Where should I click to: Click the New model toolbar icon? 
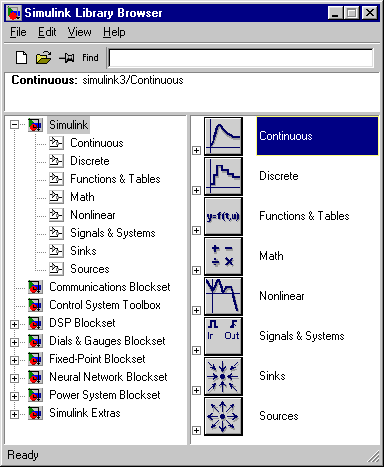click(x=22, y=58)
